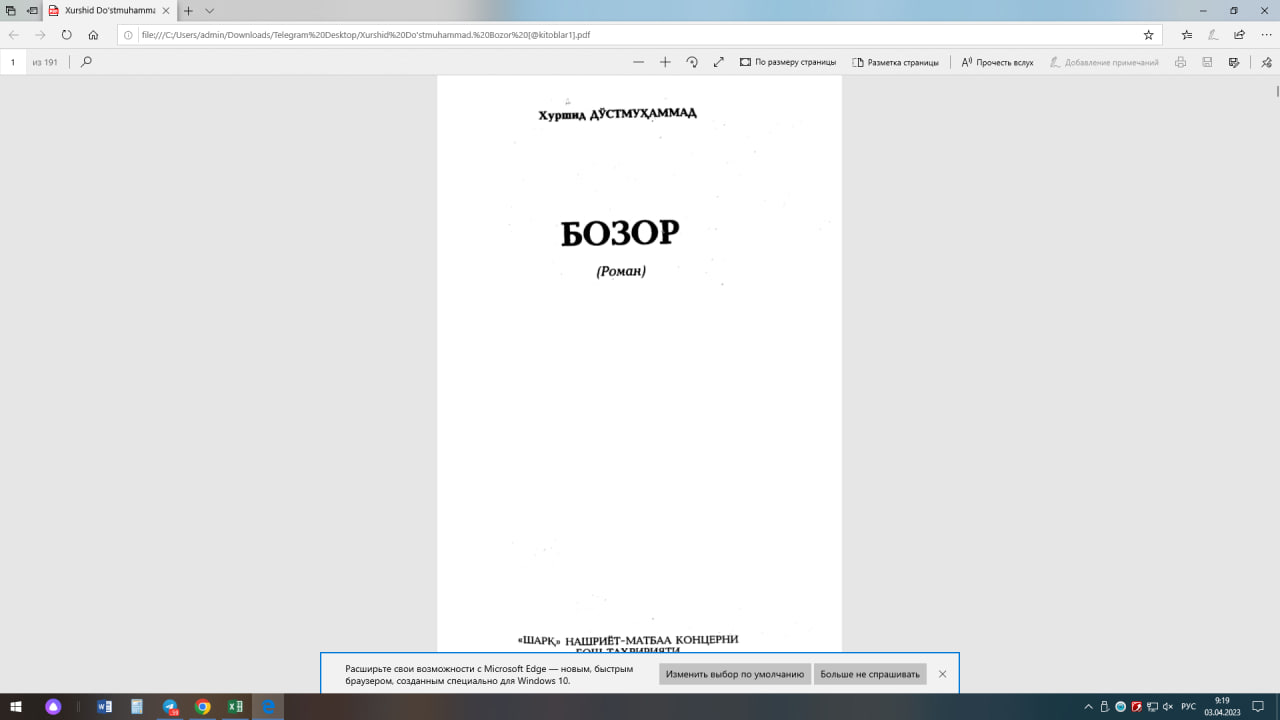The width and height of the screenshot is (1280, 720).
Task: Click the zoom in plus icon
Action: pos(665,62)
